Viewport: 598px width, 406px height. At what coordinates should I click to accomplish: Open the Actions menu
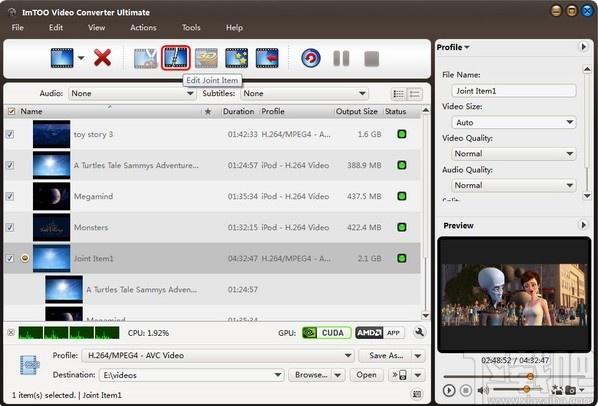[143, 27]
